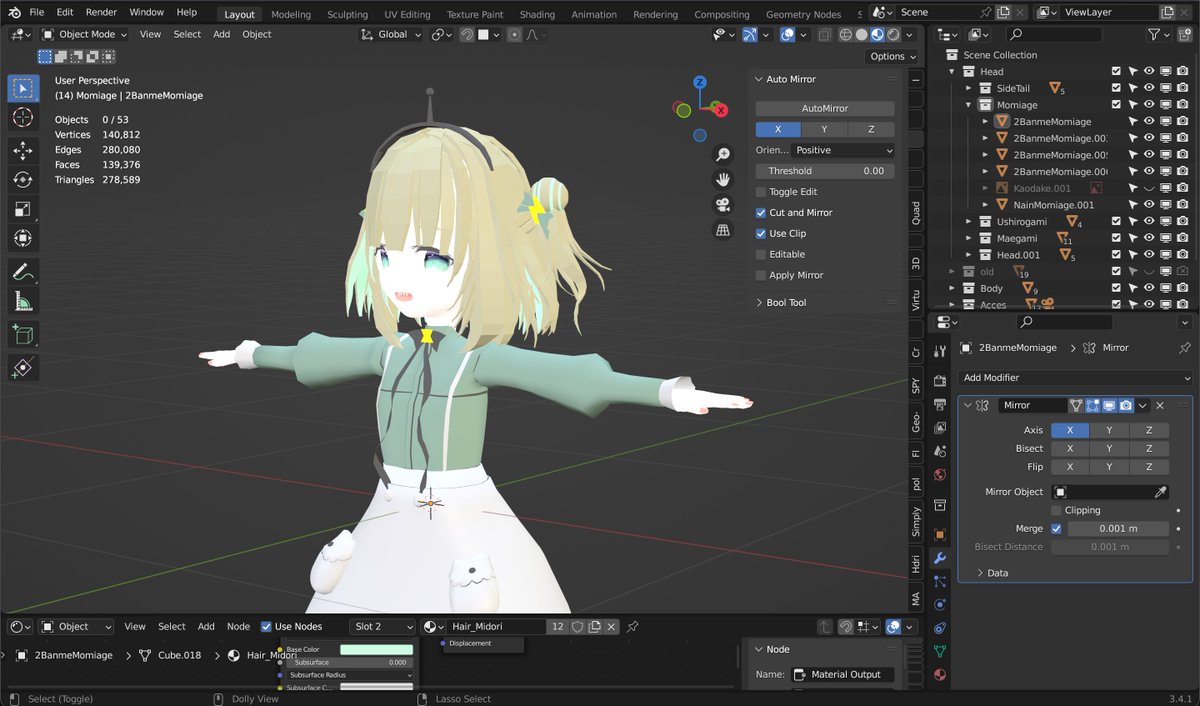The width and height of the screenshot is (1200, 706).
Task: Open the Physics properties tab
Action: pyautogui.click(x=939, y=604)
